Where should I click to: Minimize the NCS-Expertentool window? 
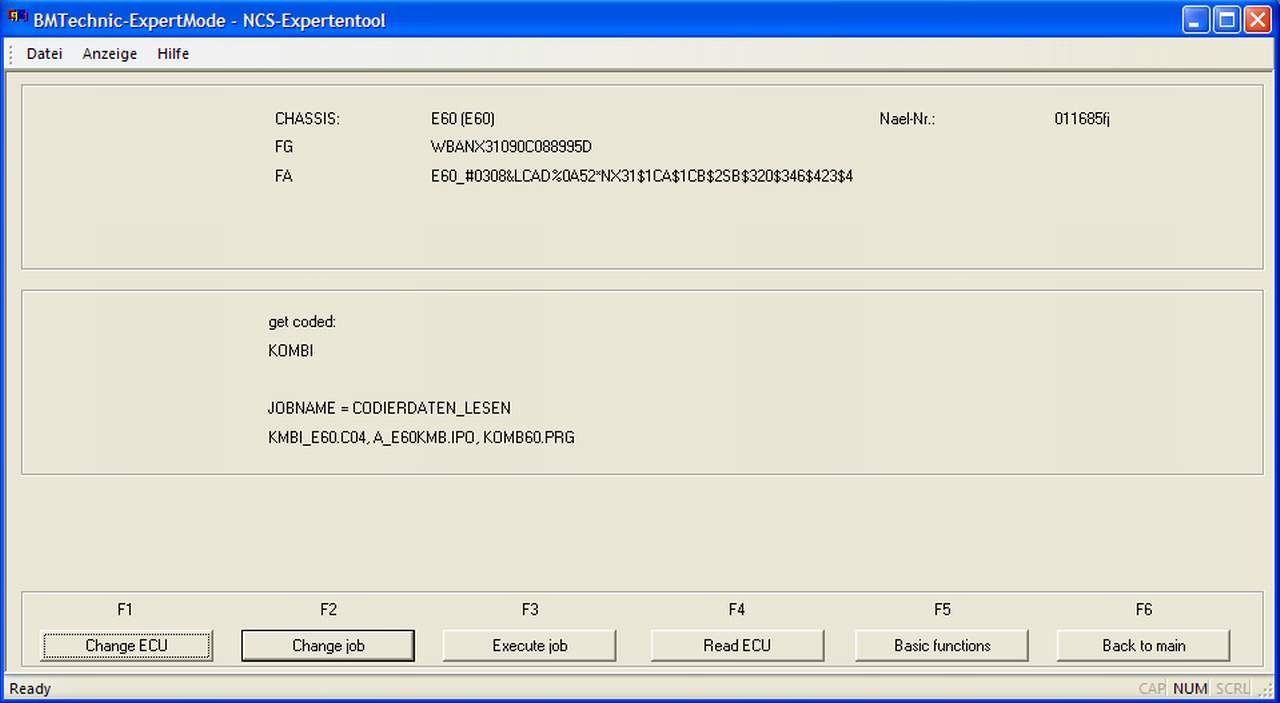tap(1196, 20)
